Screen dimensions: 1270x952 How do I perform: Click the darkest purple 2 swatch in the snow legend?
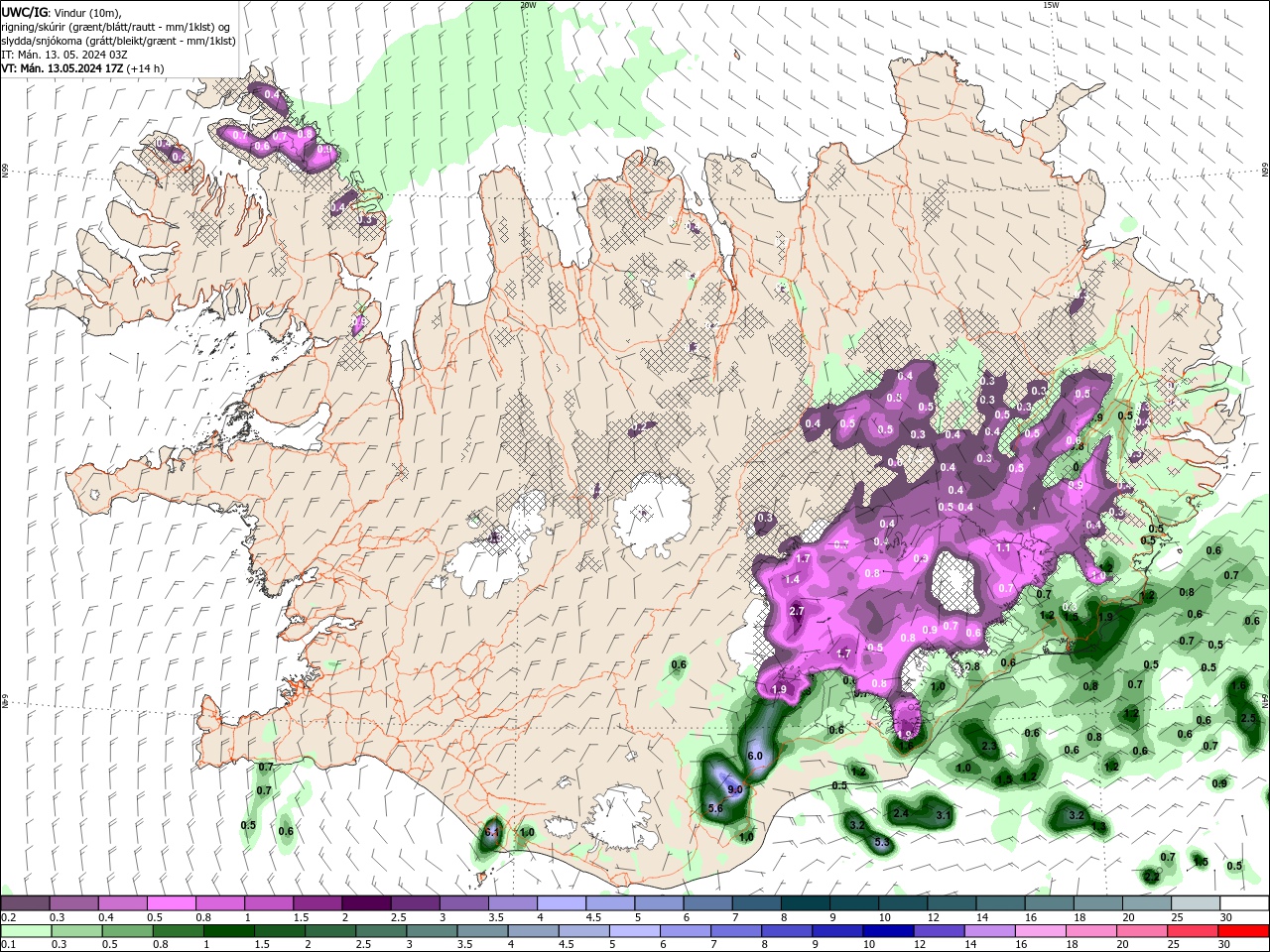click(x=365, y=903)
